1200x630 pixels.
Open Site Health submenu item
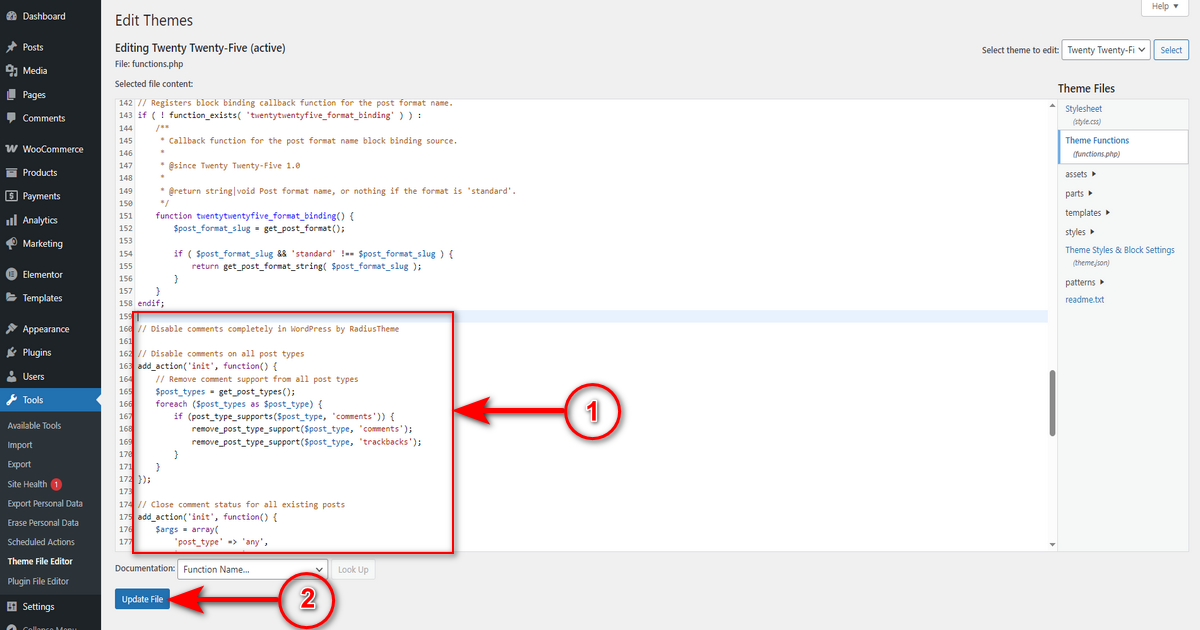tap(27, 484)
